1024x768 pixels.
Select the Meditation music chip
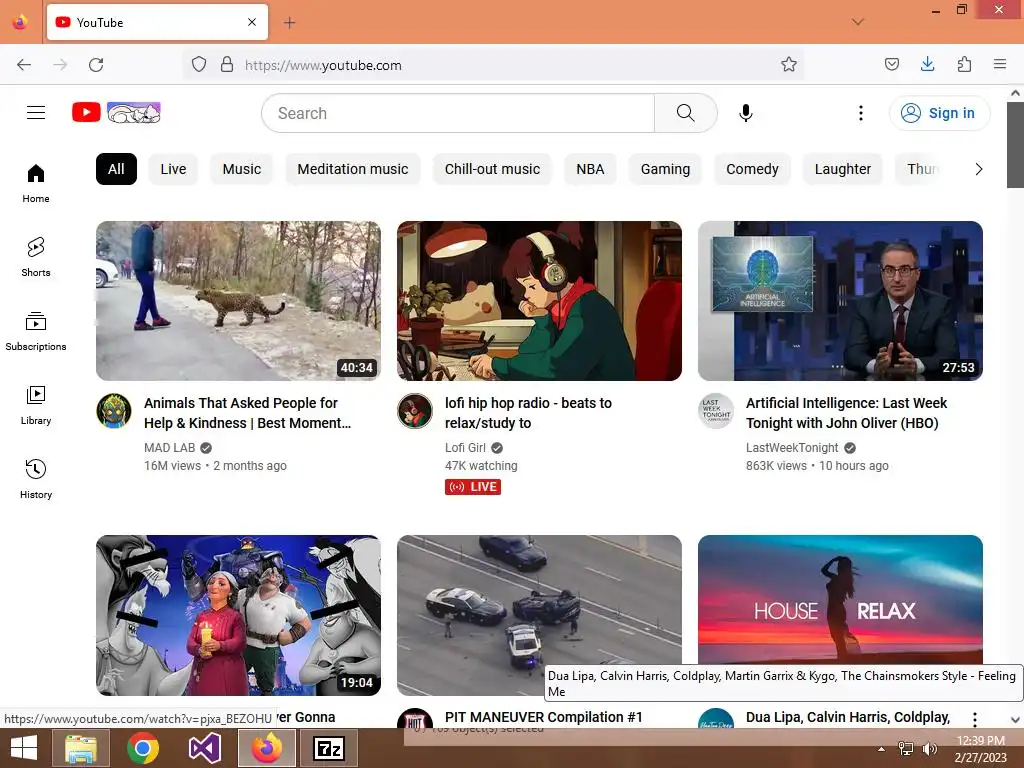click(353, 169)
